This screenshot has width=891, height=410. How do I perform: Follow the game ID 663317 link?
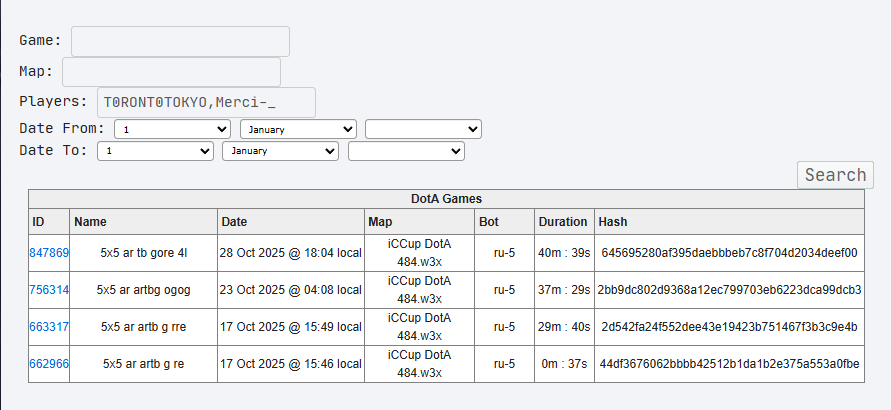point(49,327)
